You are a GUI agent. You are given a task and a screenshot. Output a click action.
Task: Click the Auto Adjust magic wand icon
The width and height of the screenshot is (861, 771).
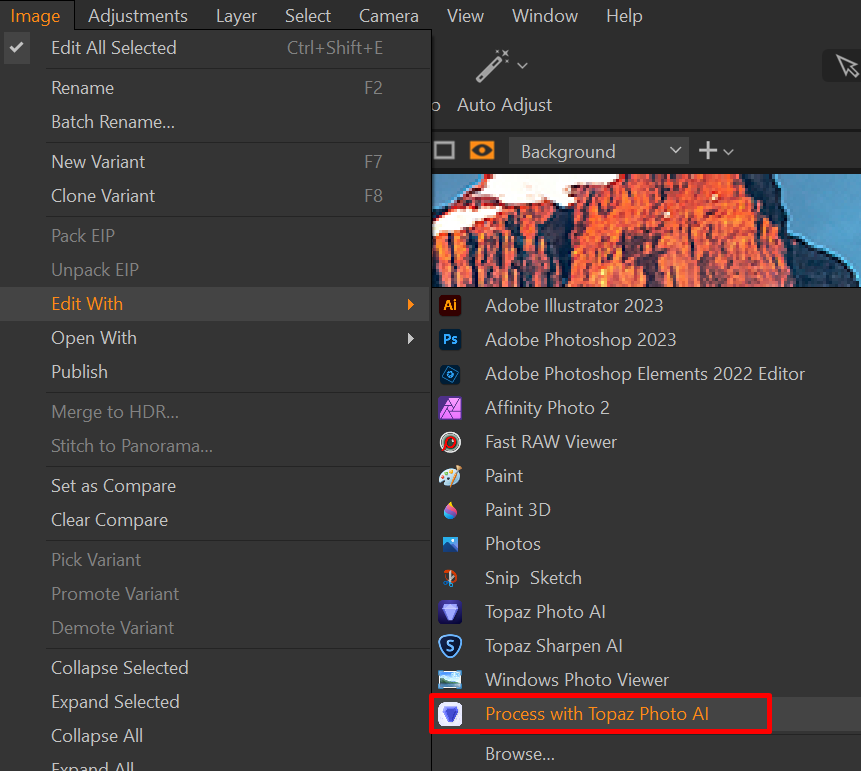[493, 66]
